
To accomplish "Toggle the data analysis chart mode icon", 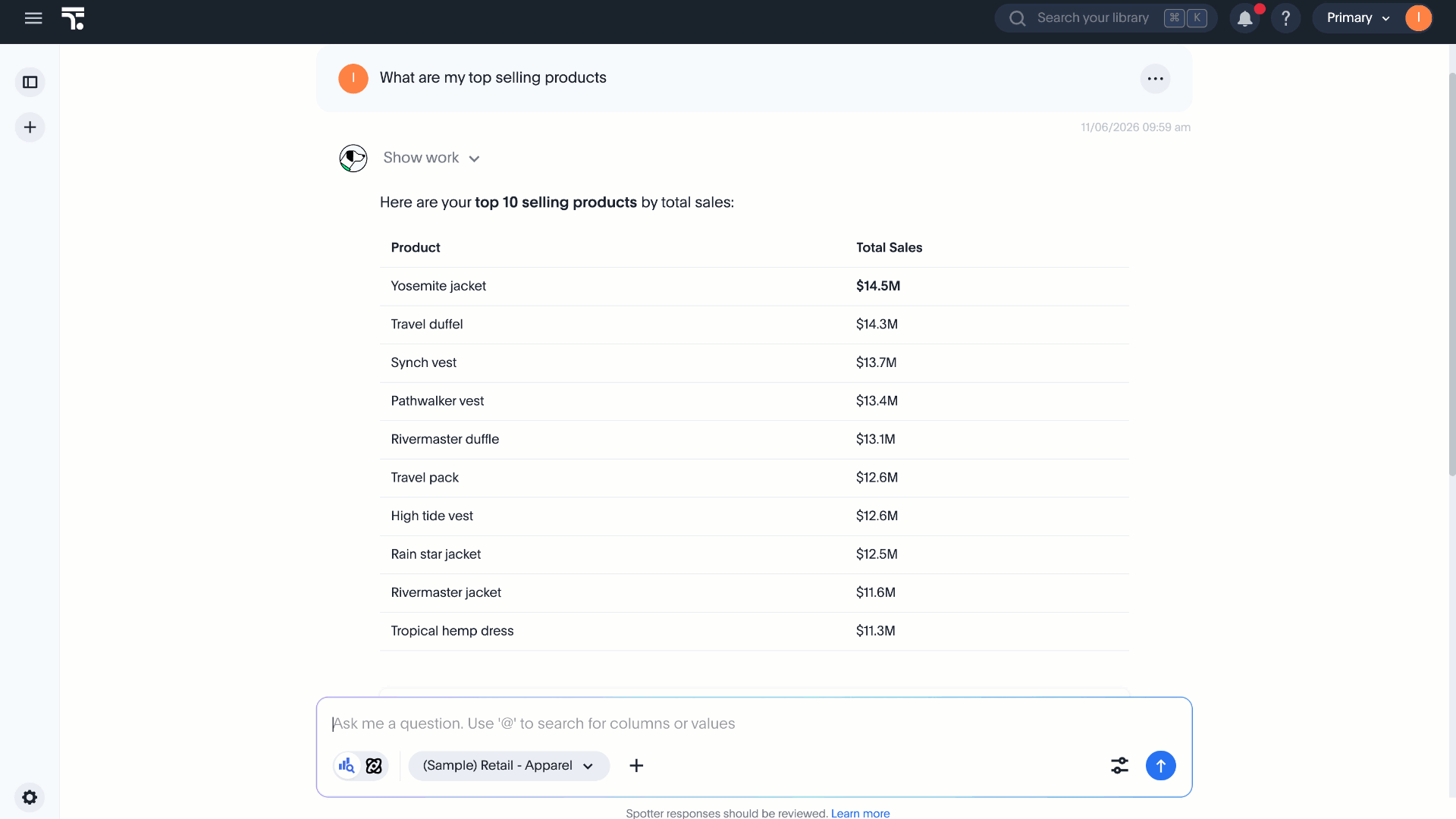I will pyautogui.click(x=347, y=766).
